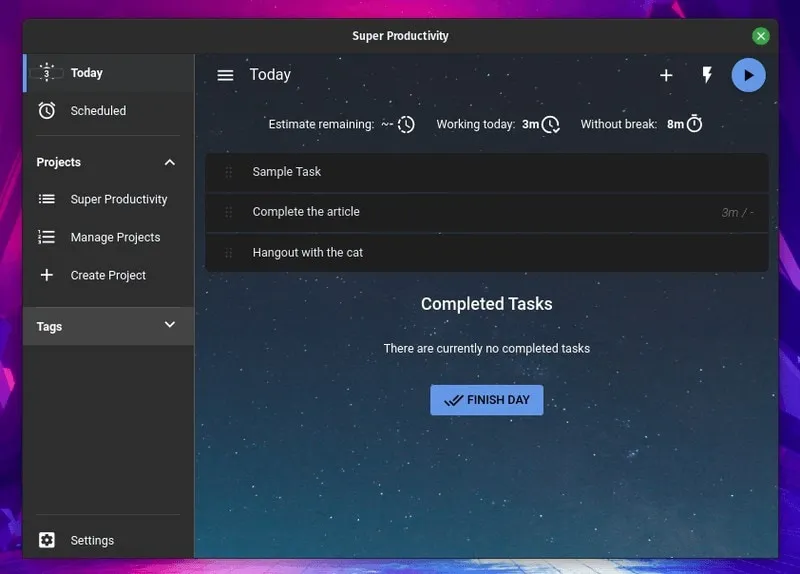The image size is (800, 574).
Task: Open the Super Productivity project
Action: (118, 199)
